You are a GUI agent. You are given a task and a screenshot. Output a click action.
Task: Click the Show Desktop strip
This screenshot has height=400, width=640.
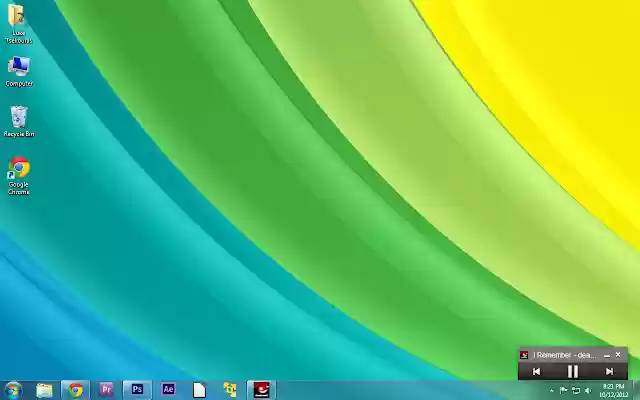click(x=636, y=391)
